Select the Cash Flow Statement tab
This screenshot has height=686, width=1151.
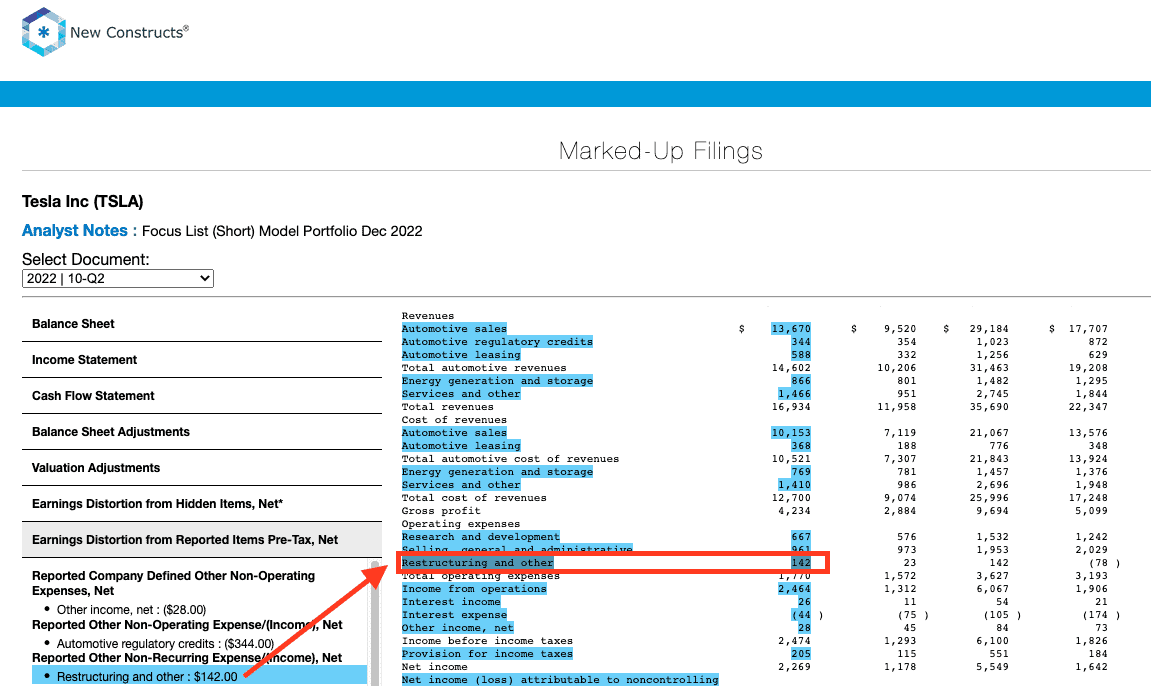(202, 395)
